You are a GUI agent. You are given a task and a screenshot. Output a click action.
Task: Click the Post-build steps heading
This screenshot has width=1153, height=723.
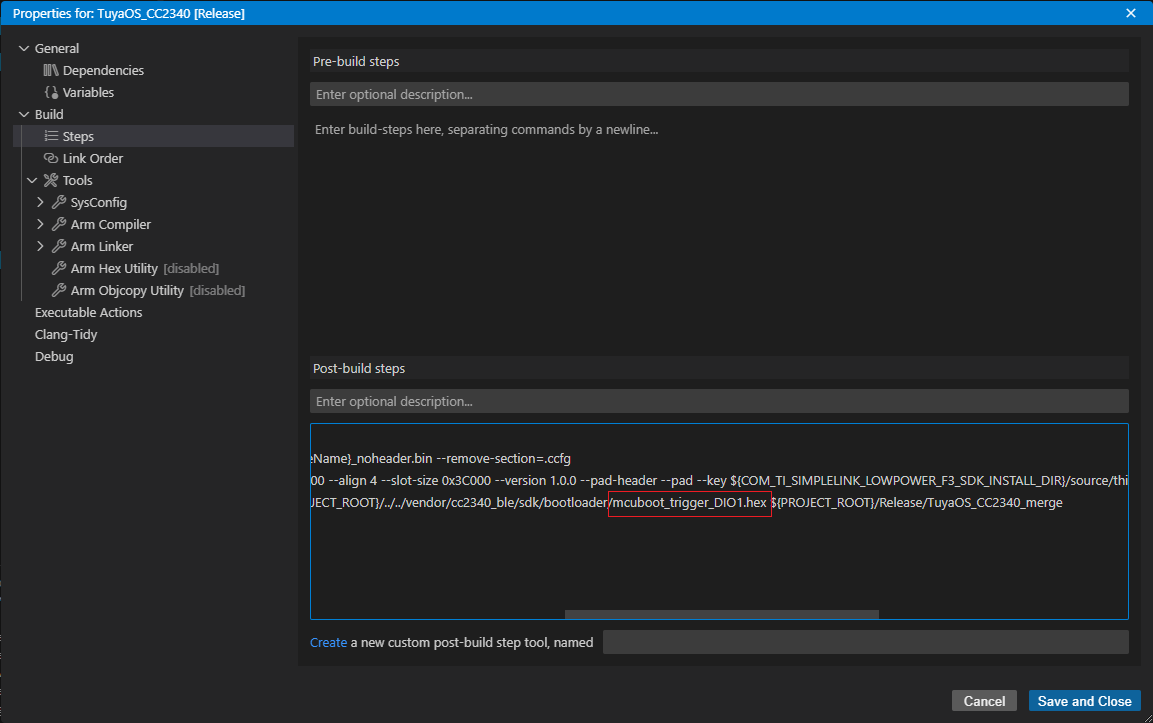tap(359, 368)
